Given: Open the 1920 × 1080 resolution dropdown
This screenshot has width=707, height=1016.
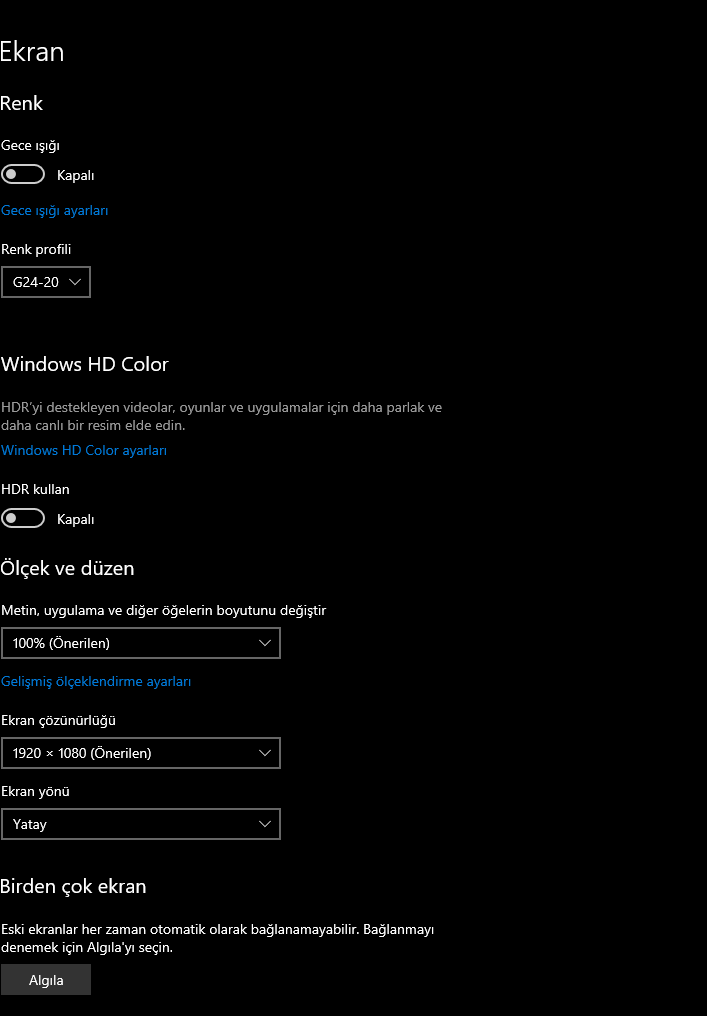Looking at the screenshot, I should (x=140, y=753).
